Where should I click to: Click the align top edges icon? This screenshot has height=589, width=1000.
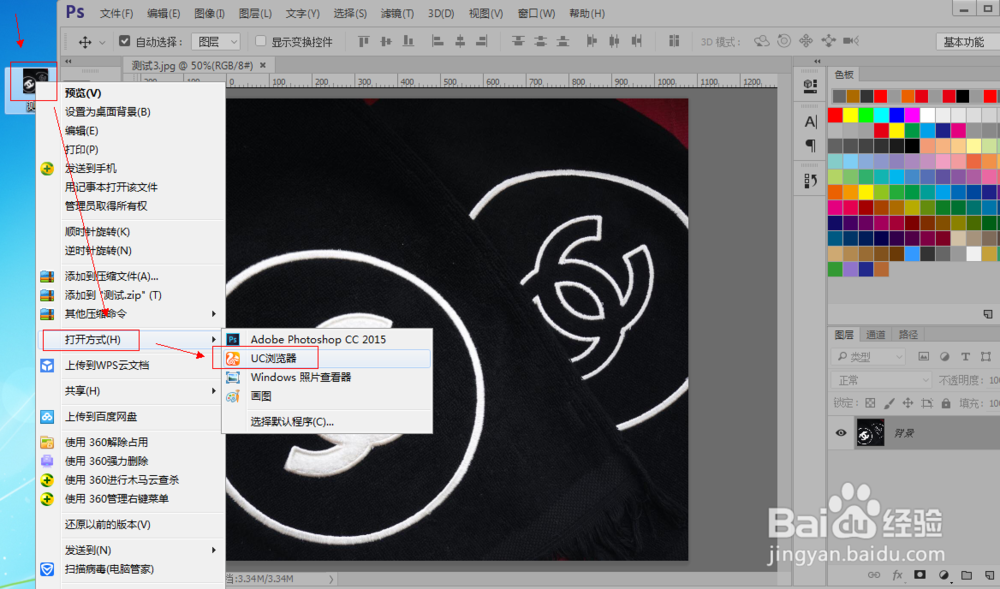[x=364, y=41]
